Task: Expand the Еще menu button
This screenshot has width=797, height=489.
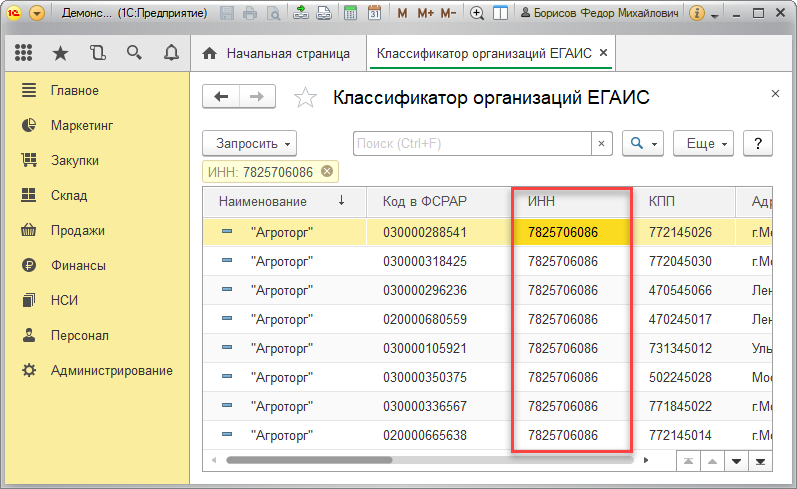Action: coord(703,144)
